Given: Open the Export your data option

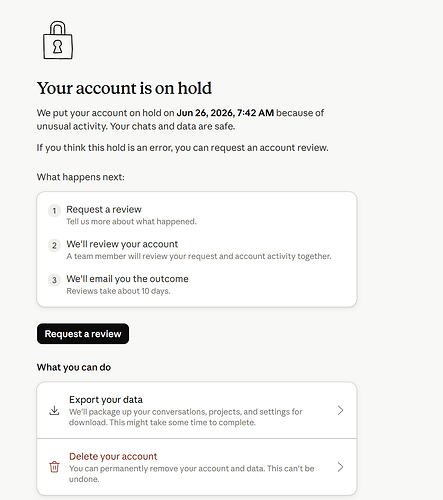Looking at the screenshot, I should coord(197,410).
